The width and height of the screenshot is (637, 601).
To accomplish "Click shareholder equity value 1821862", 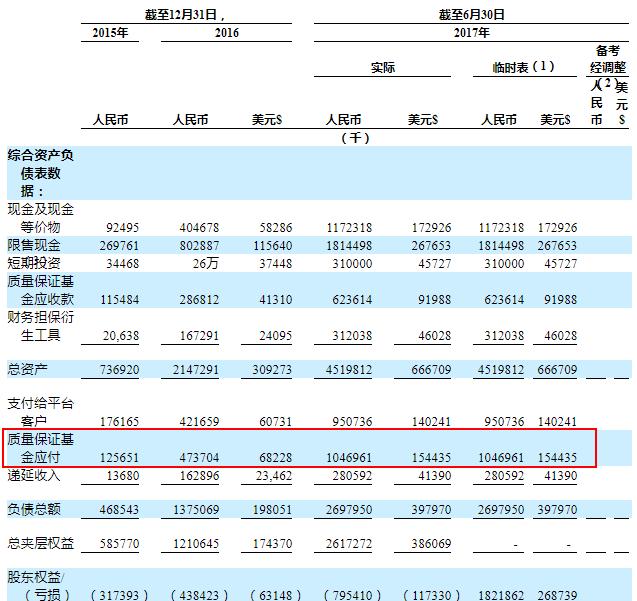I will coord(500,595).
